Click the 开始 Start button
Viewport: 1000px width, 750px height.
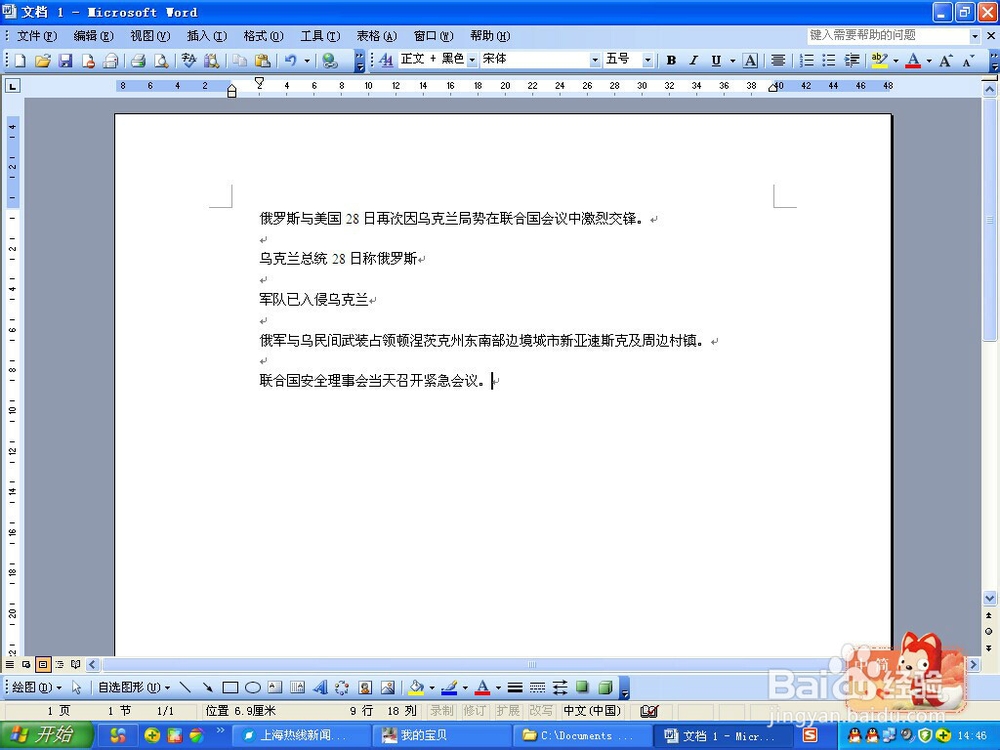point(46,735)
